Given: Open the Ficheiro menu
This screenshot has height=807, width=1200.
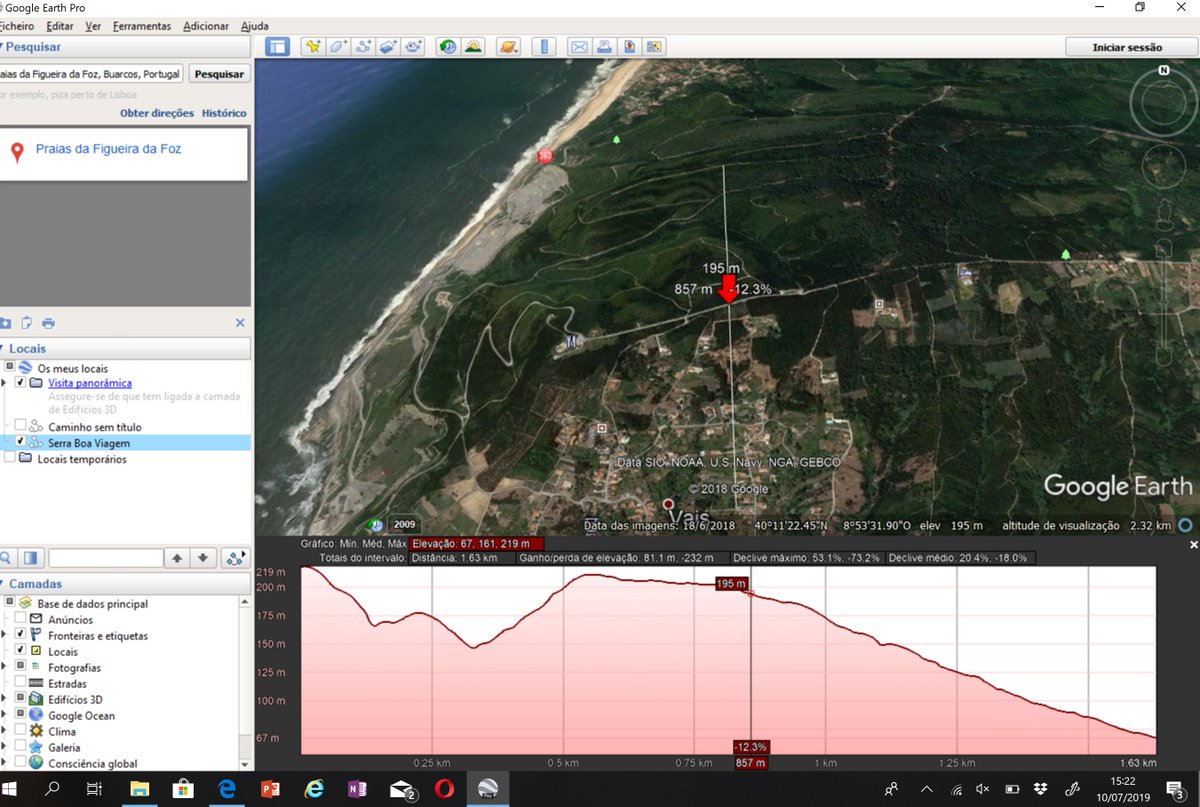Looking at the screenshot, I should pos(17,26).
